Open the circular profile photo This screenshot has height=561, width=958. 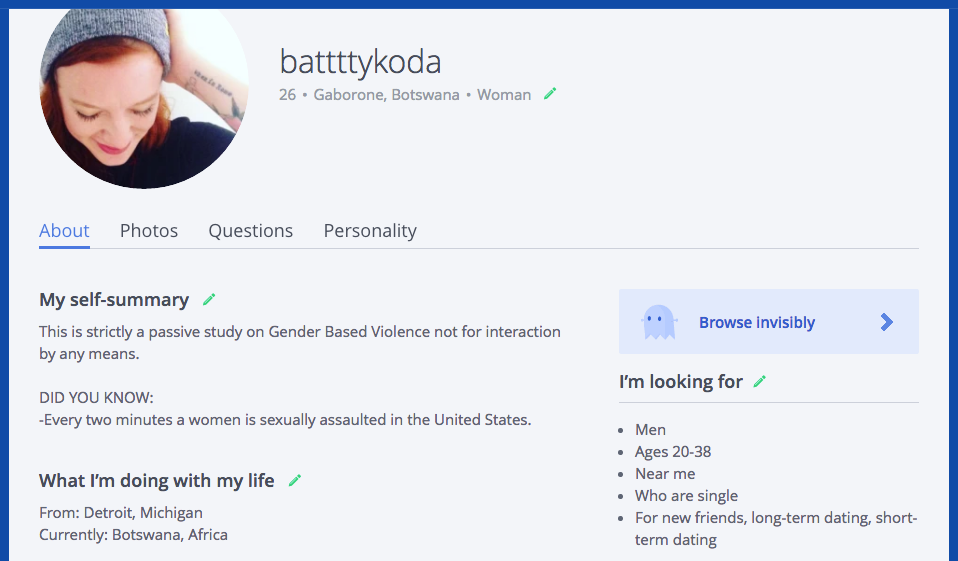144,98
